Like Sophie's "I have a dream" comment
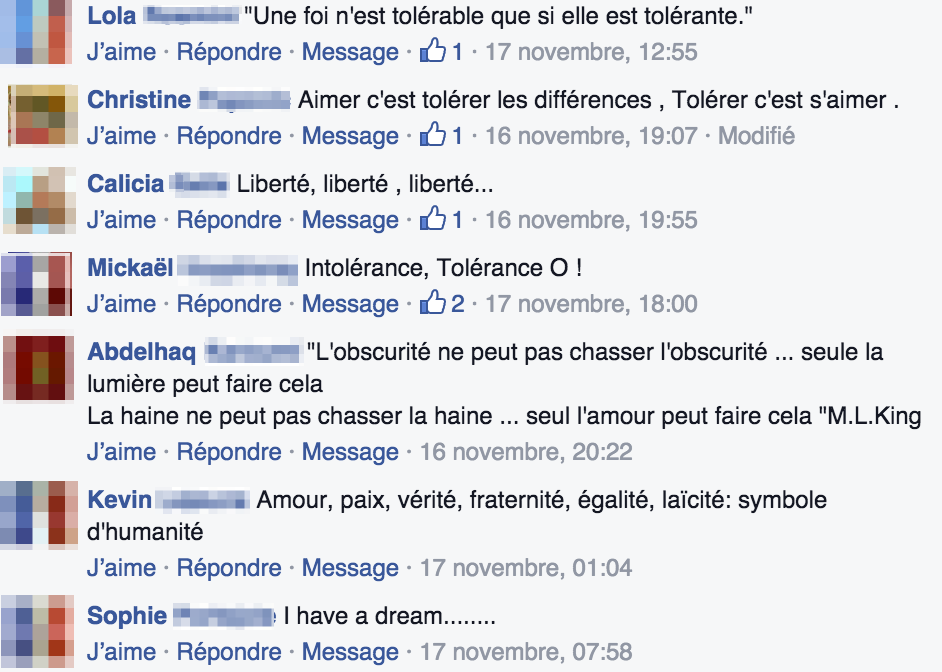 point(121,652)
